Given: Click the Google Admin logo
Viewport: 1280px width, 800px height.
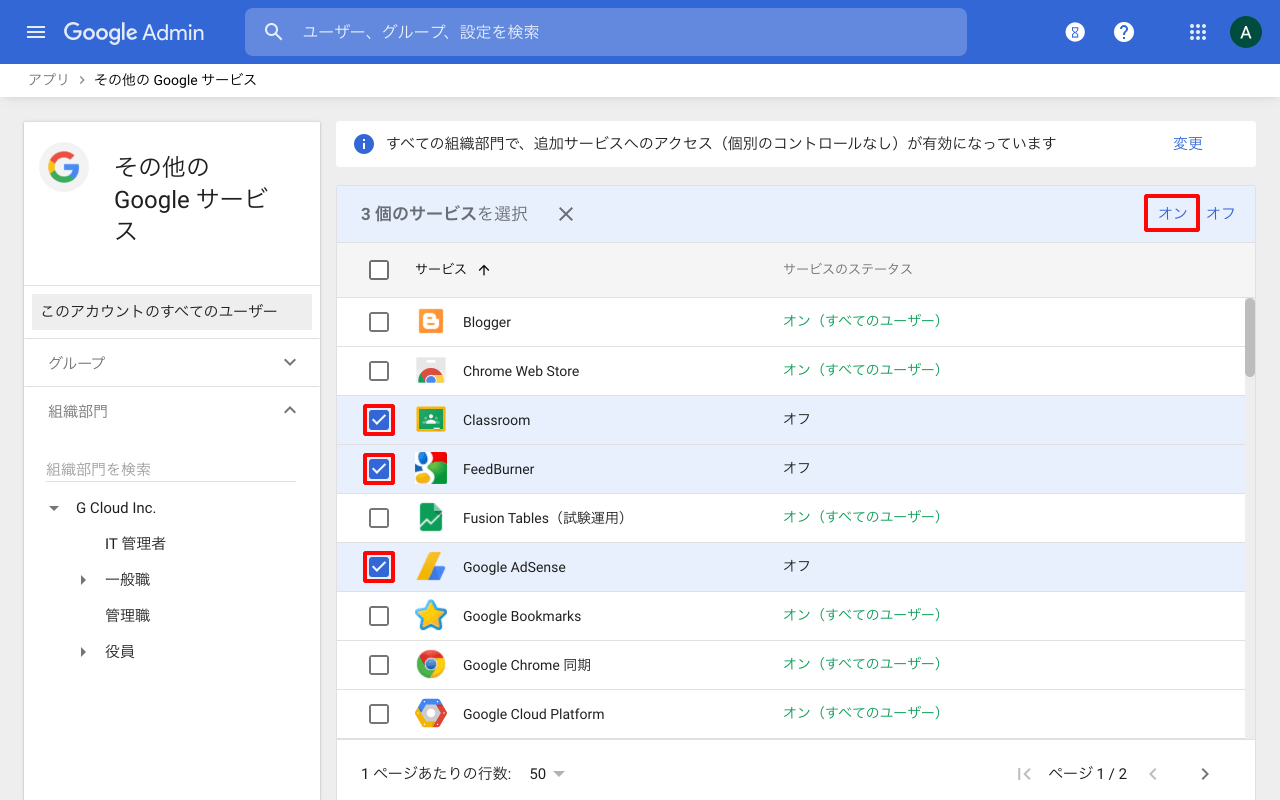Looking at the screenshot, I should coord(134,32).
